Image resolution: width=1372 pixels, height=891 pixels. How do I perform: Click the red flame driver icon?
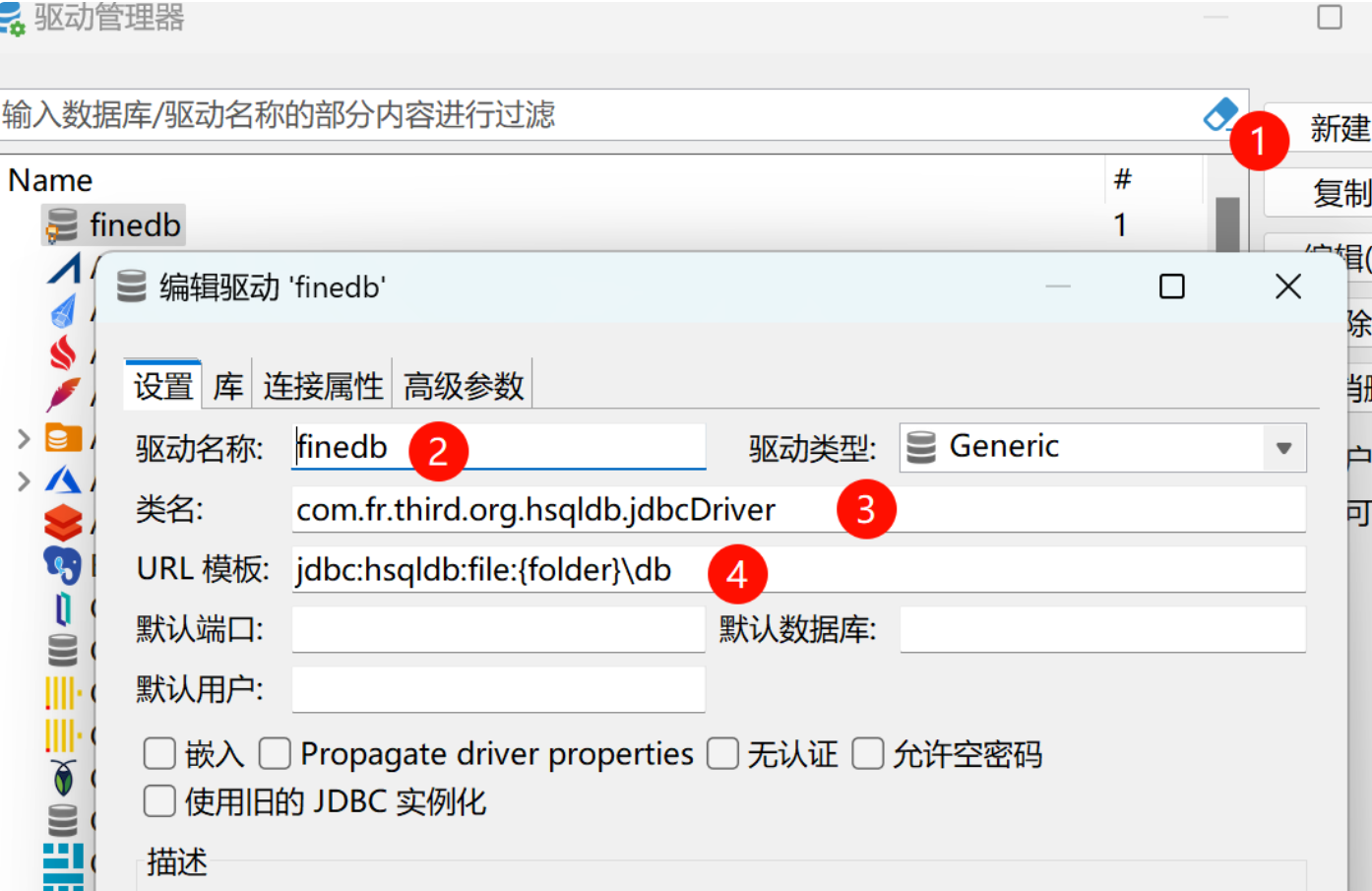[x=63, y=351]
